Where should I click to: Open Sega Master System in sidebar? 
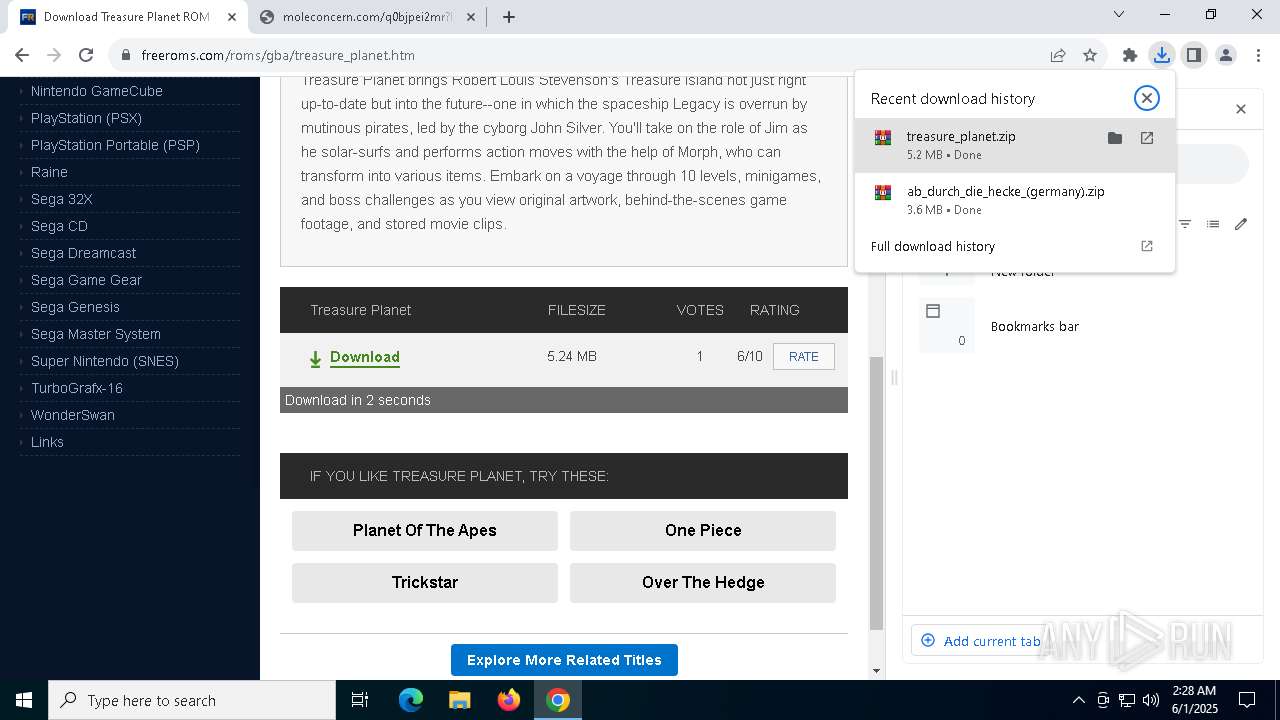pos(95,334)
